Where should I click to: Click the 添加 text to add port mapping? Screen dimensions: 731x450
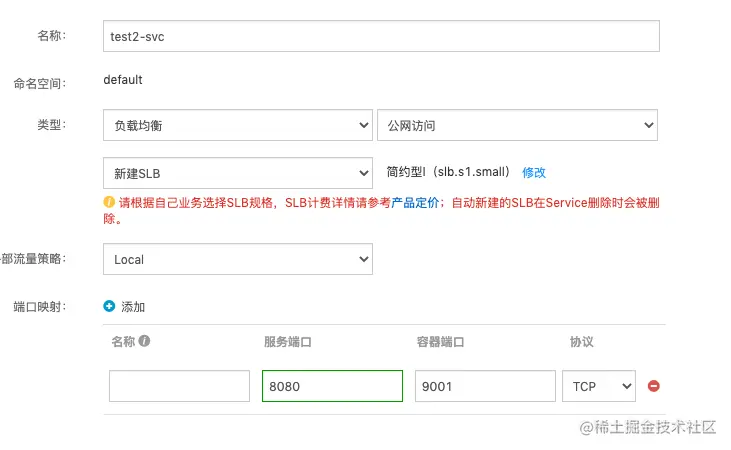(x=133, y=307)
